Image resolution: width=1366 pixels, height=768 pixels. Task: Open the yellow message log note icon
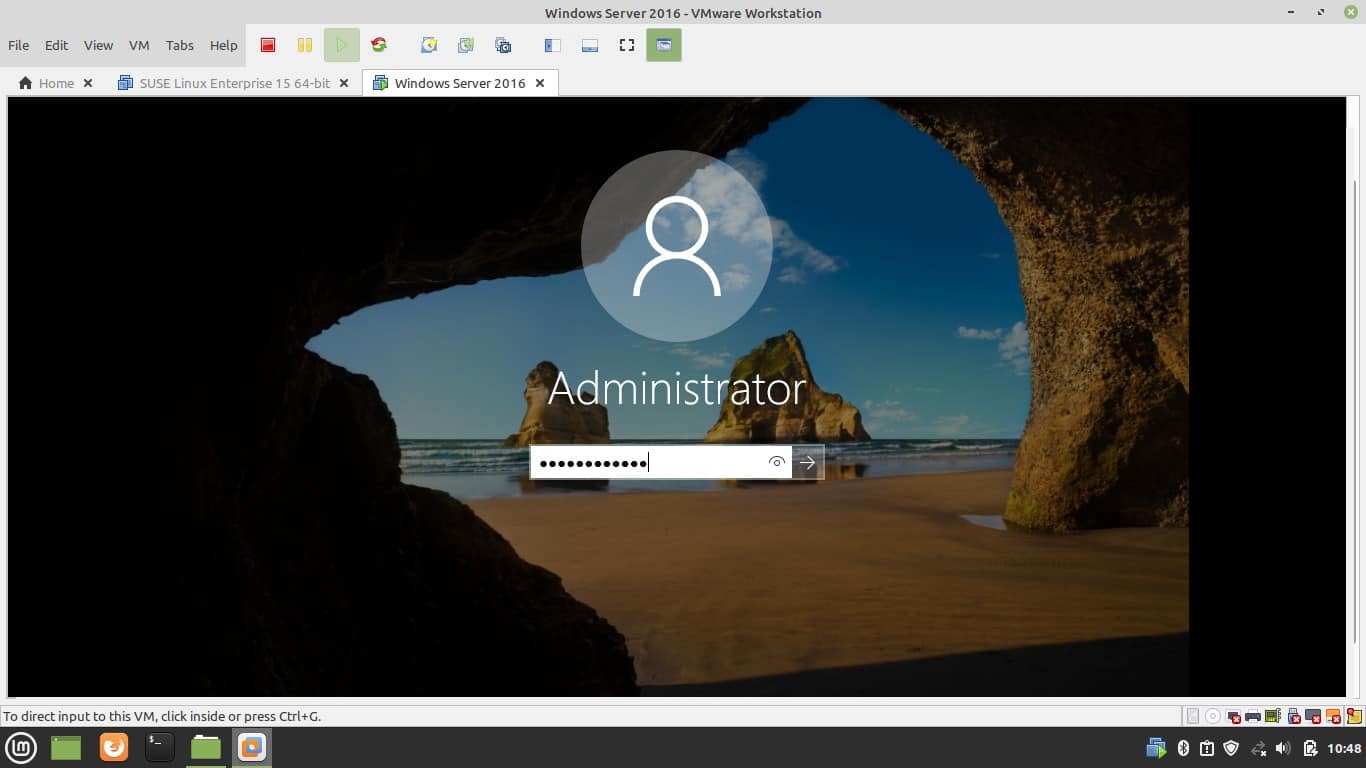[x=1354, y=716]
